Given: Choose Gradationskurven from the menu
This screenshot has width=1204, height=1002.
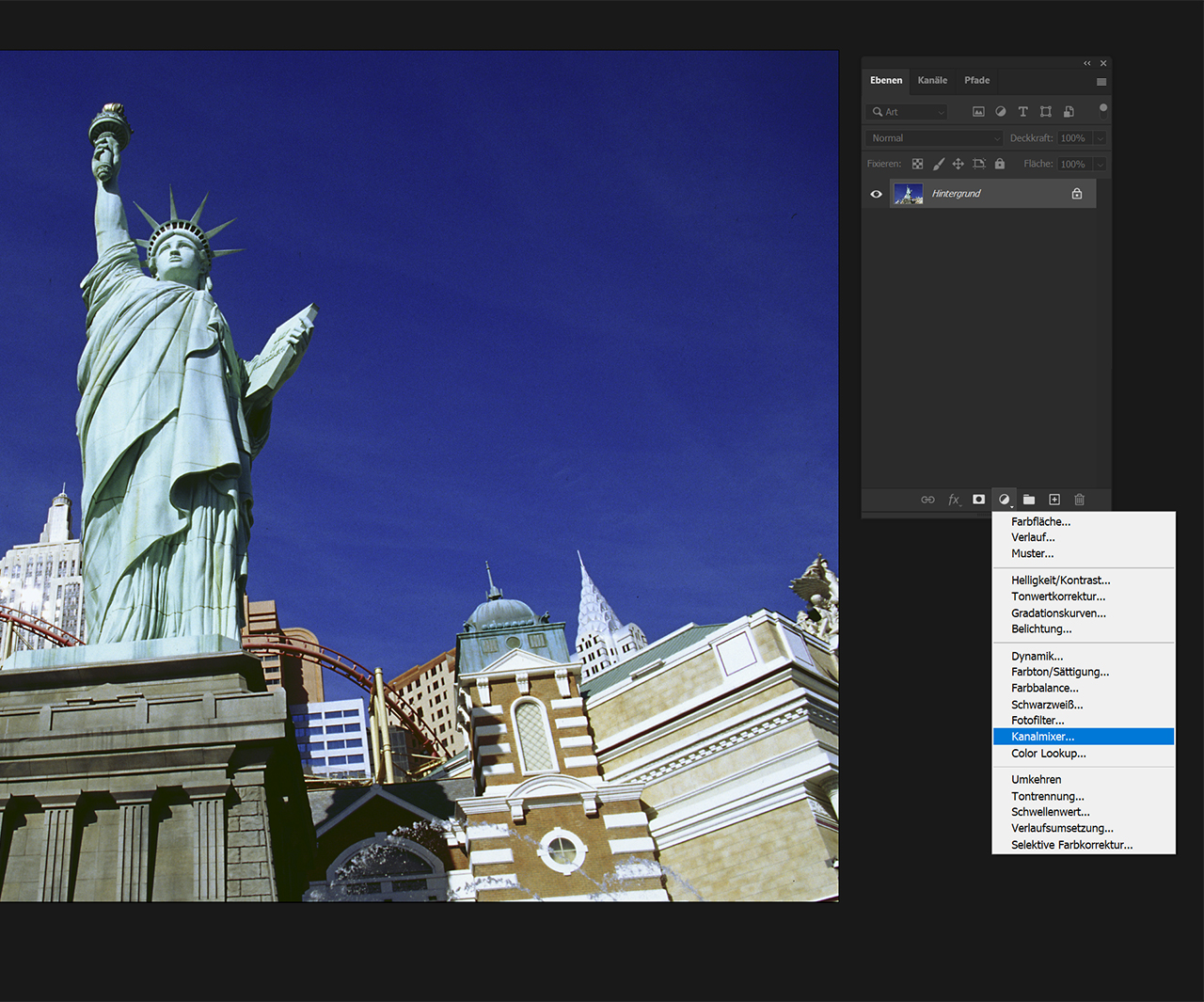Looking at the screenshot, I should tap(1058, 613).
